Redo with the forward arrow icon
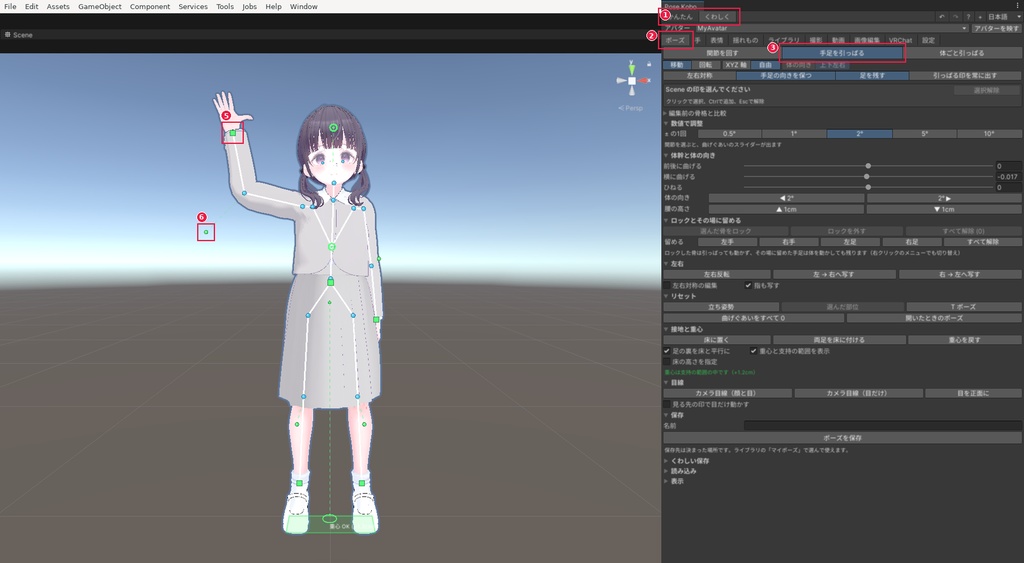The height and width of the screenshot is (563, 1024). click(955, 17)
